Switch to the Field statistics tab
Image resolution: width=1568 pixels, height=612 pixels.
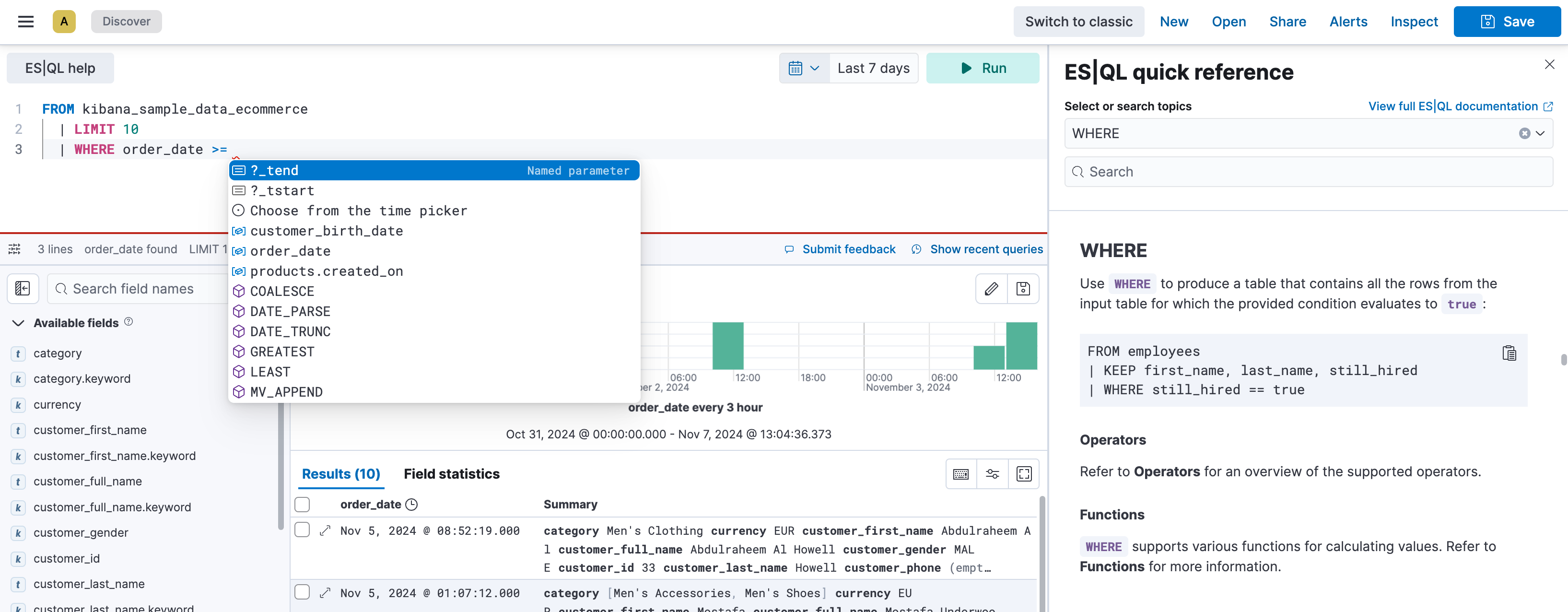[451, 474]
